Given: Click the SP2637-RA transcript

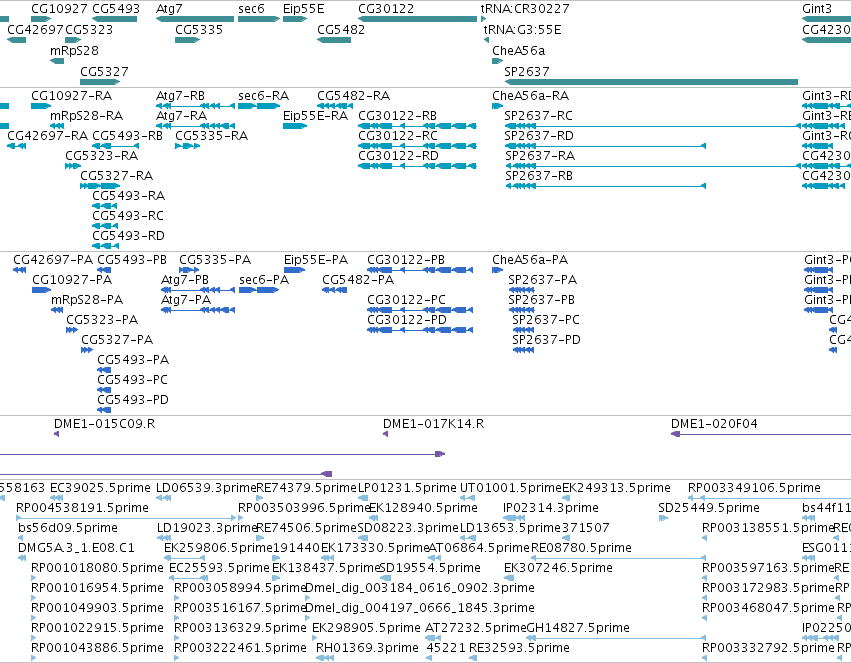Looking at the screenshot, I should point(653,166).
